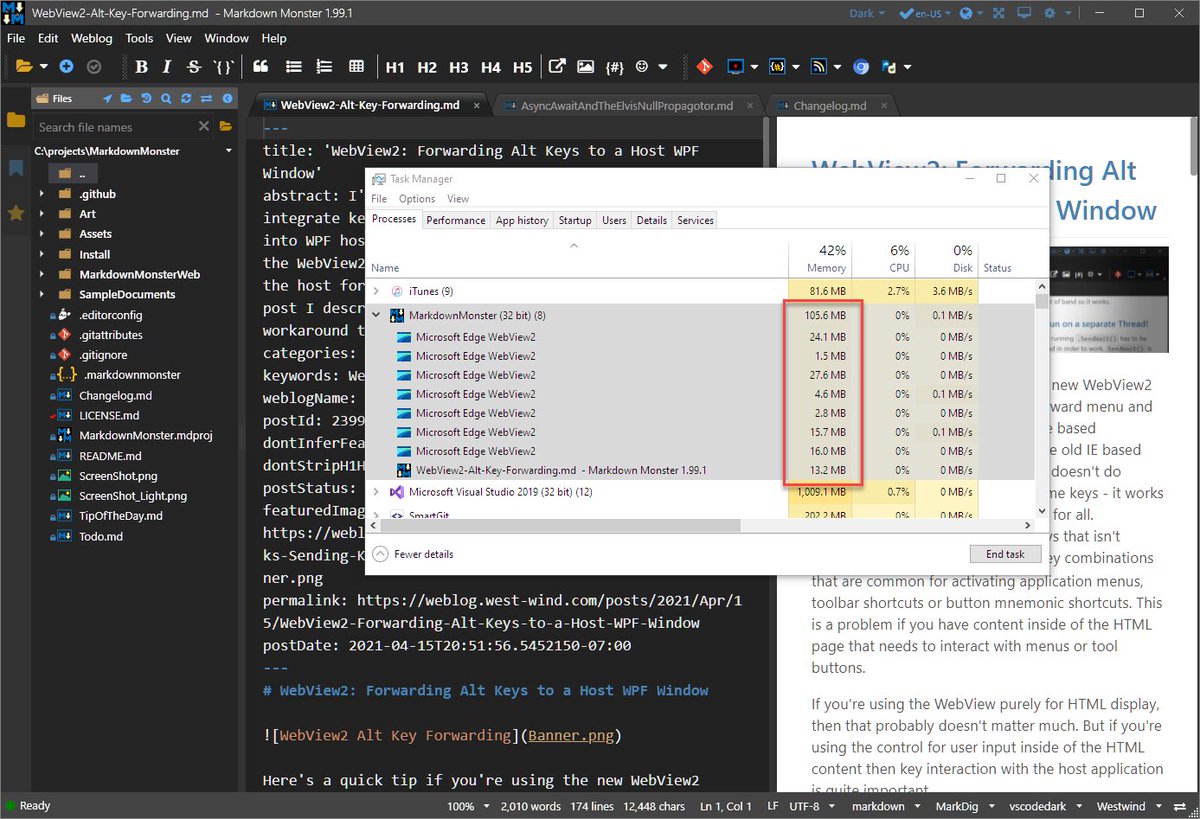Select README.md in the file tree

click(108, 456)
